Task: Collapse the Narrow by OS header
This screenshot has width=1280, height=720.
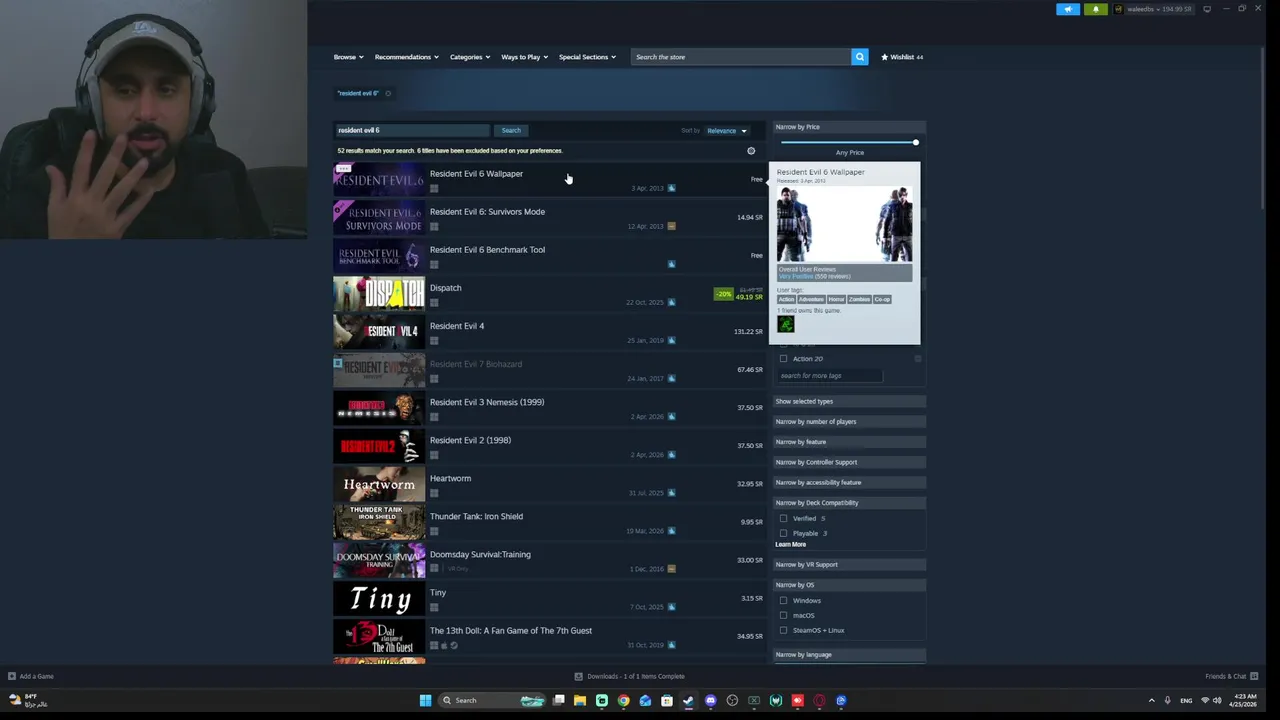Action: pyautogui.click(x=848, y=585)
